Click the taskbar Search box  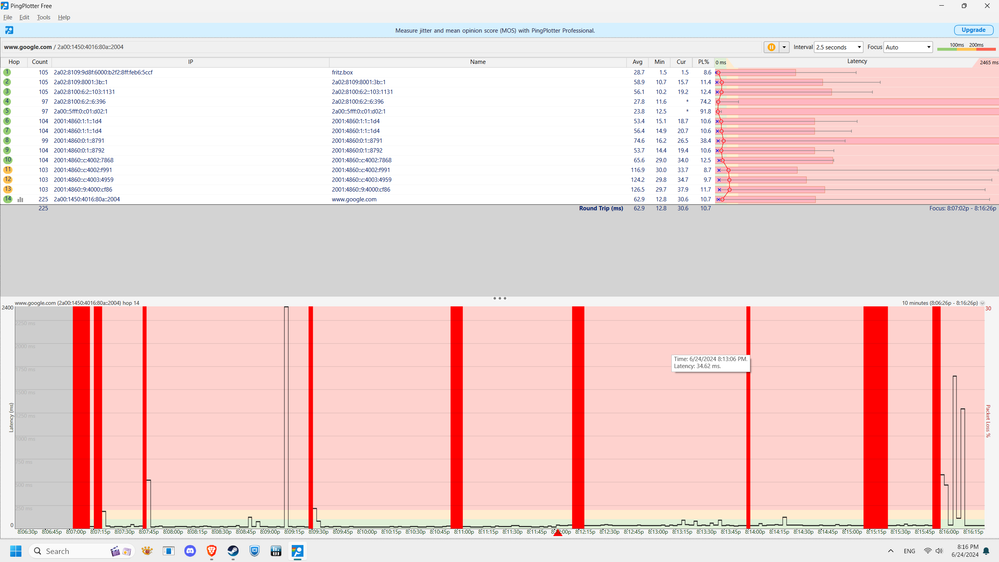click(81, 551)
